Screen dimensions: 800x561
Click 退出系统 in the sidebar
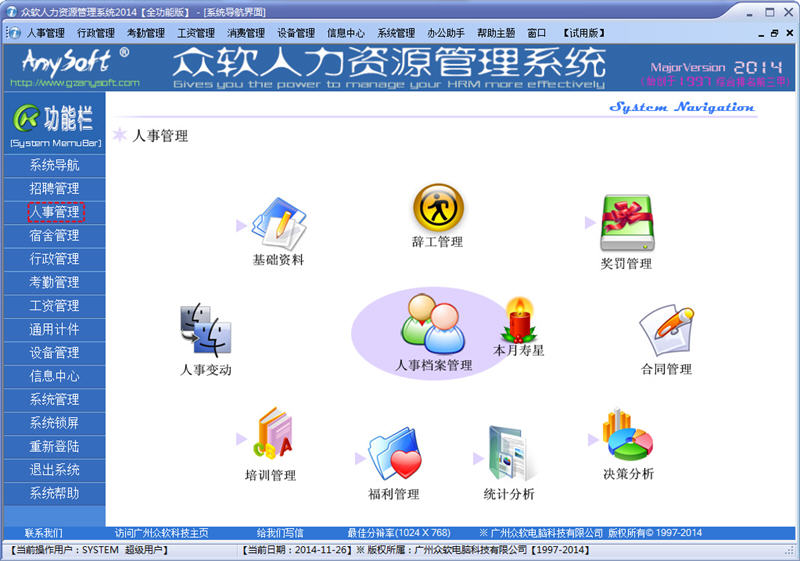pyautogui.click(x=54, y=470)
